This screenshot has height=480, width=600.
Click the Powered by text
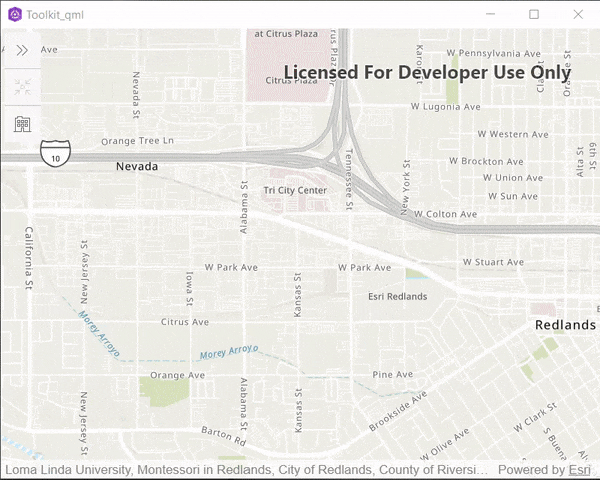click(531, 469)
